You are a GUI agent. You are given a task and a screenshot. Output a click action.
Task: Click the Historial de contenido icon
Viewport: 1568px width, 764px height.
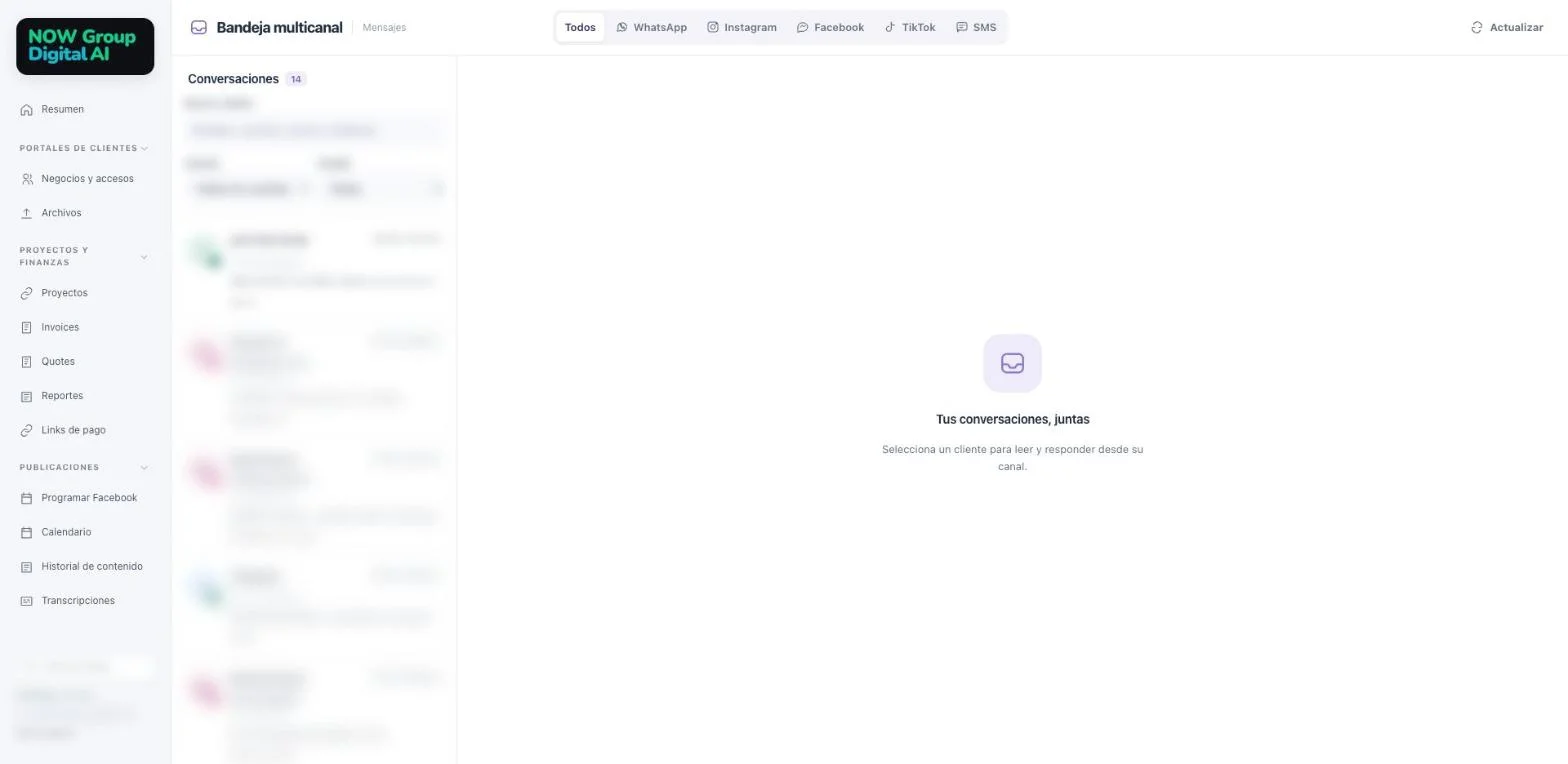[27, 567]
